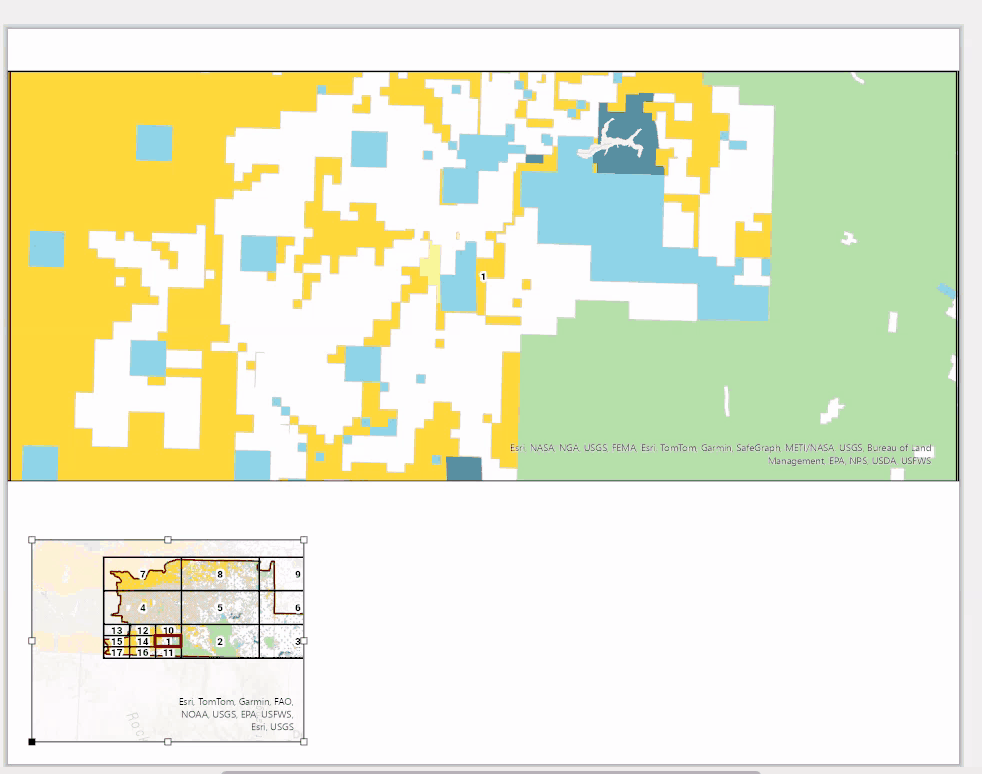
Task: Click the red highlighted cell 1 in the index map
Action: tap(168, 641)
